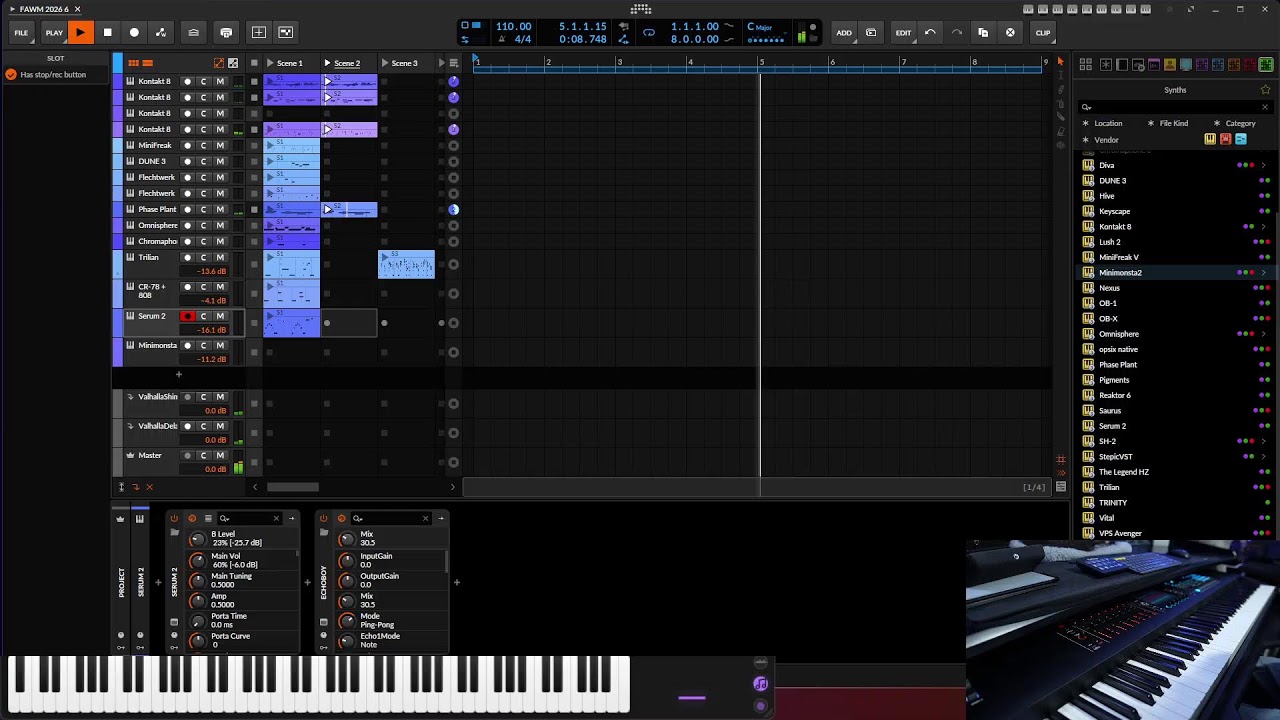Click the delete X icon in toolbar
This screenshot has height=720, width=1280.
[x=1010, y=32]
